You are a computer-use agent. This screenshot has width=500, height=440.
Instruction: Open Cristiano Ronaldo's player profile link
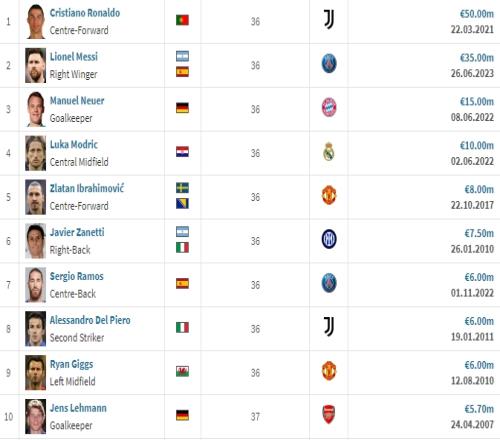(85, 13)
